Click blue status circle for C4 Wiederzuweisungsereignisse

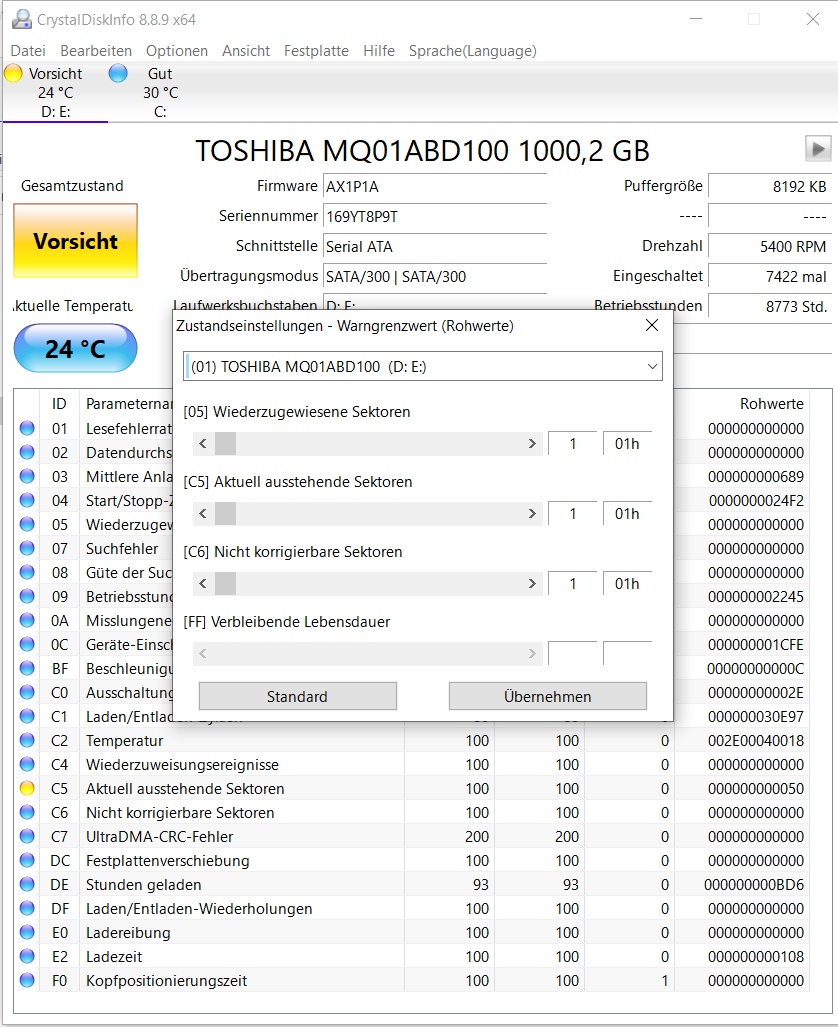[27, 764]
